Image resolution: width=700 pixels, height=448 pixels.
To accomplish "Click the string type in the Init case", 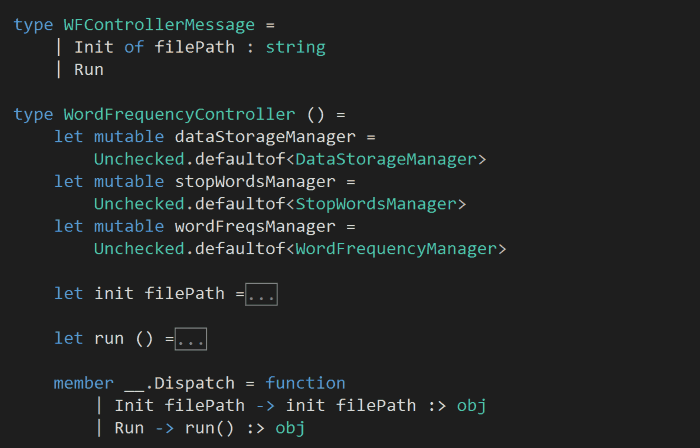I will tap(295, 47).
